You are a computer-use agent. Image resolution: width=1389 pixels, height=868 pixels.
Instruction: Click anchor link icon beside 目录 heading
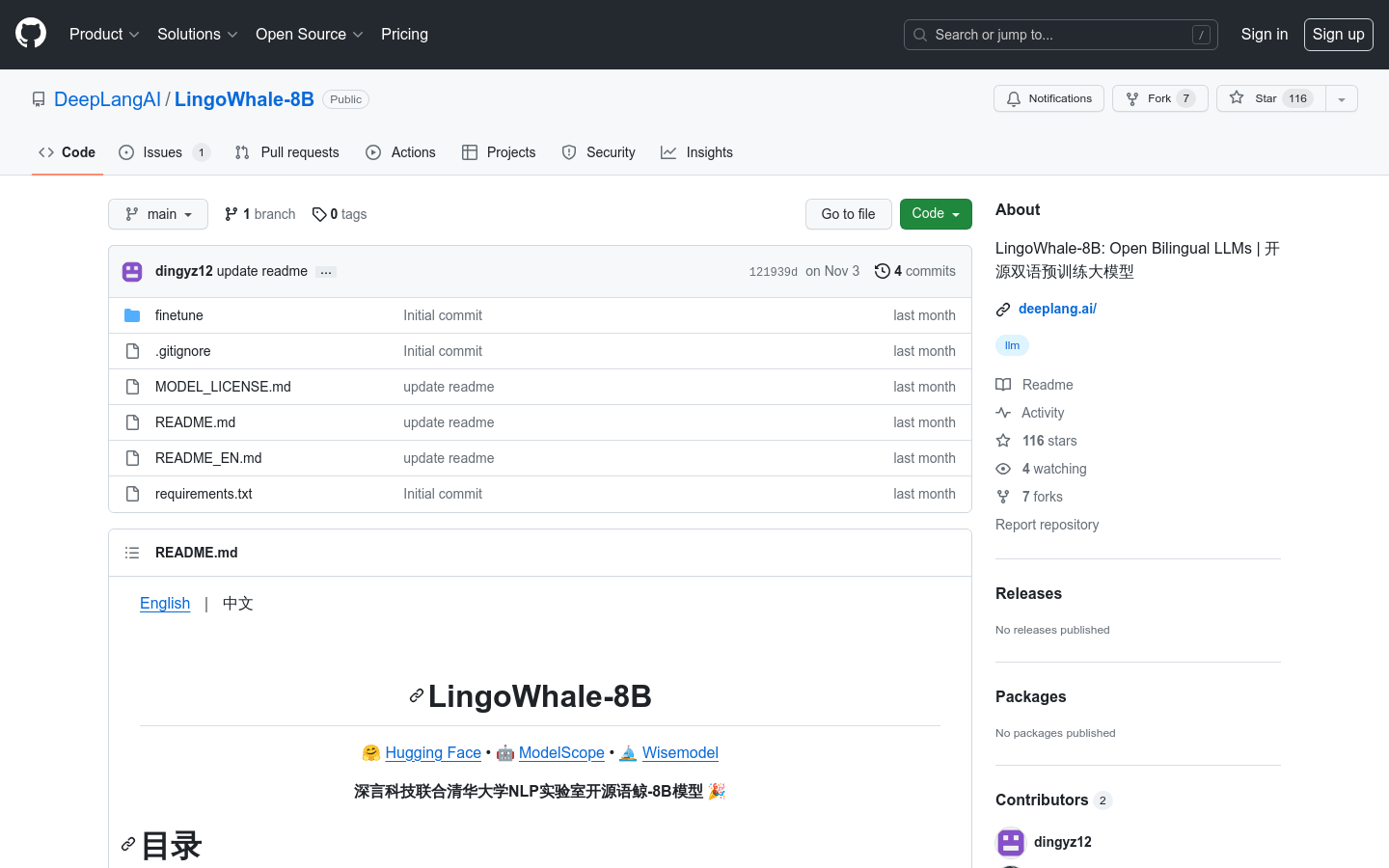point(128,844)
